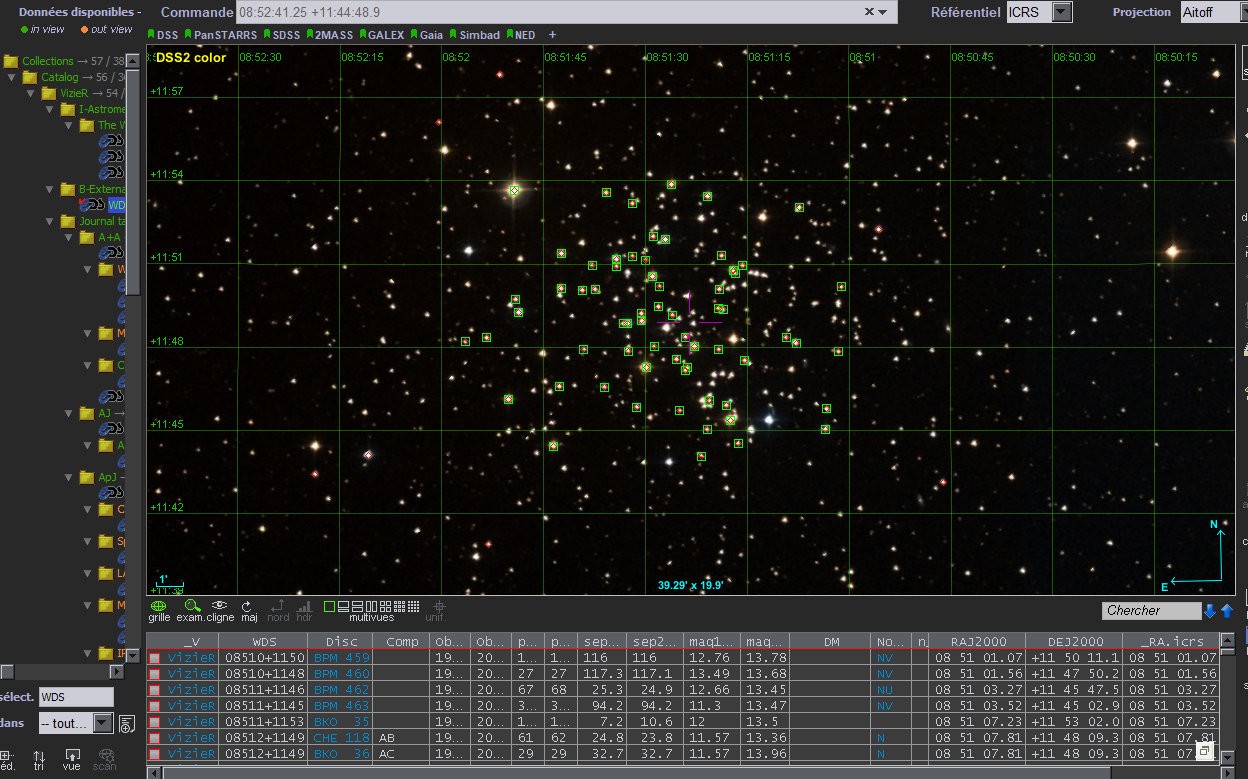This screenshot has width=1248, height=779.
Task: Select the single-view multivues layout
Action: coord(329,607)
